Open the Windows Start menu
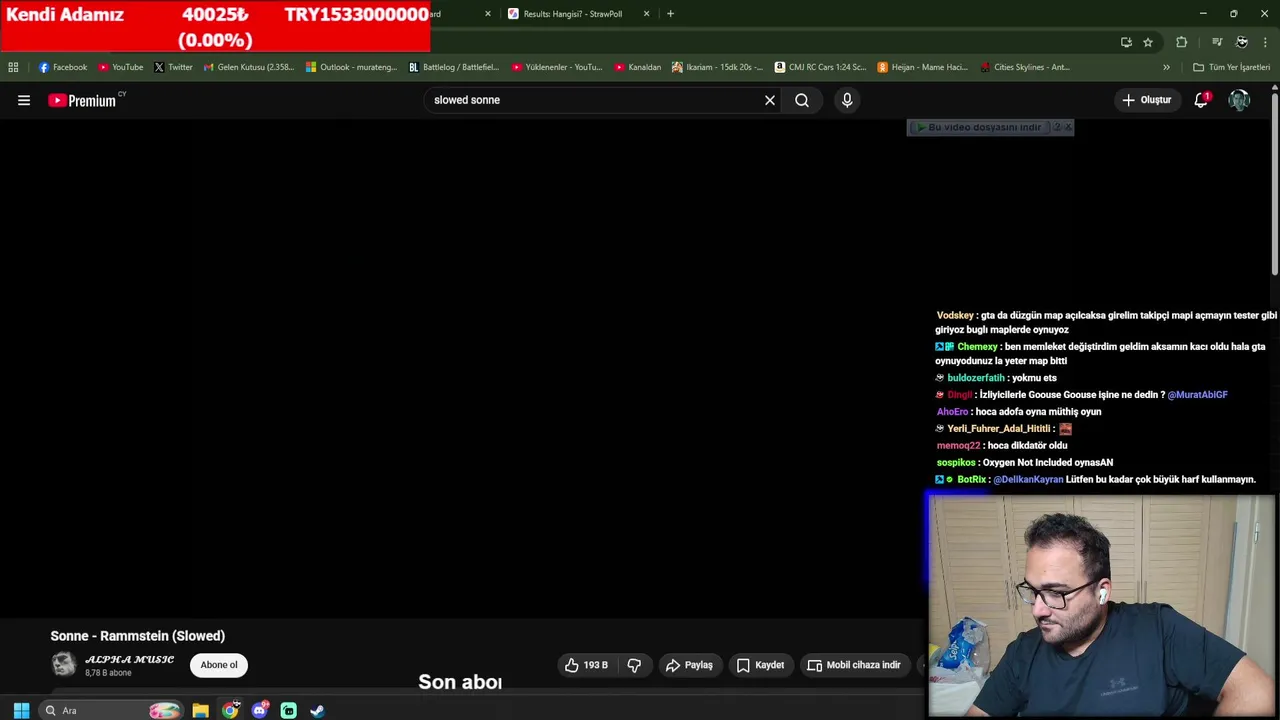This screenshot has height=720, width=1280. pos(21,710)
